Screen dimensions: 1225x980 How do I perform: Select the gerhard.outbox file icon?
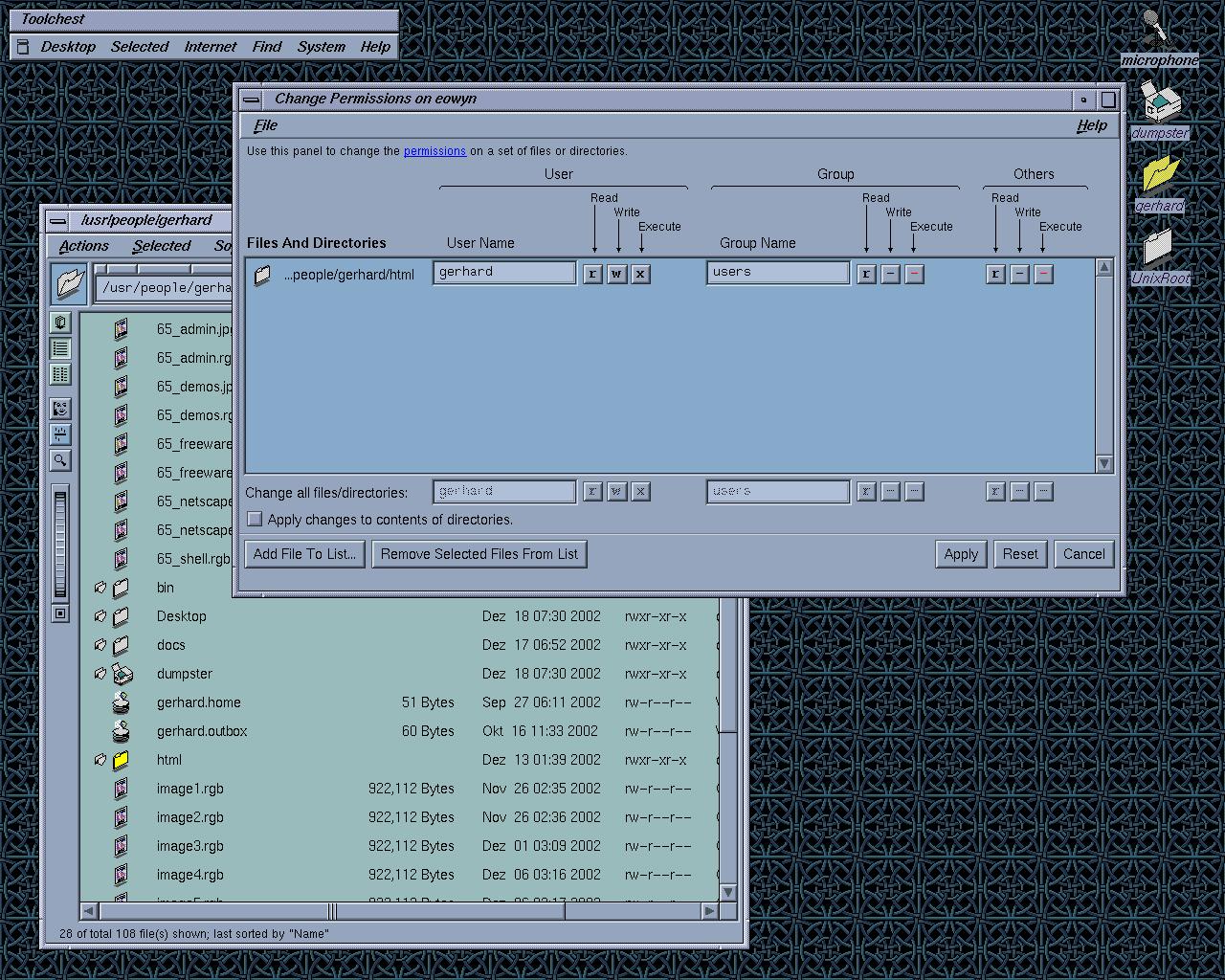tap(121, 731)
